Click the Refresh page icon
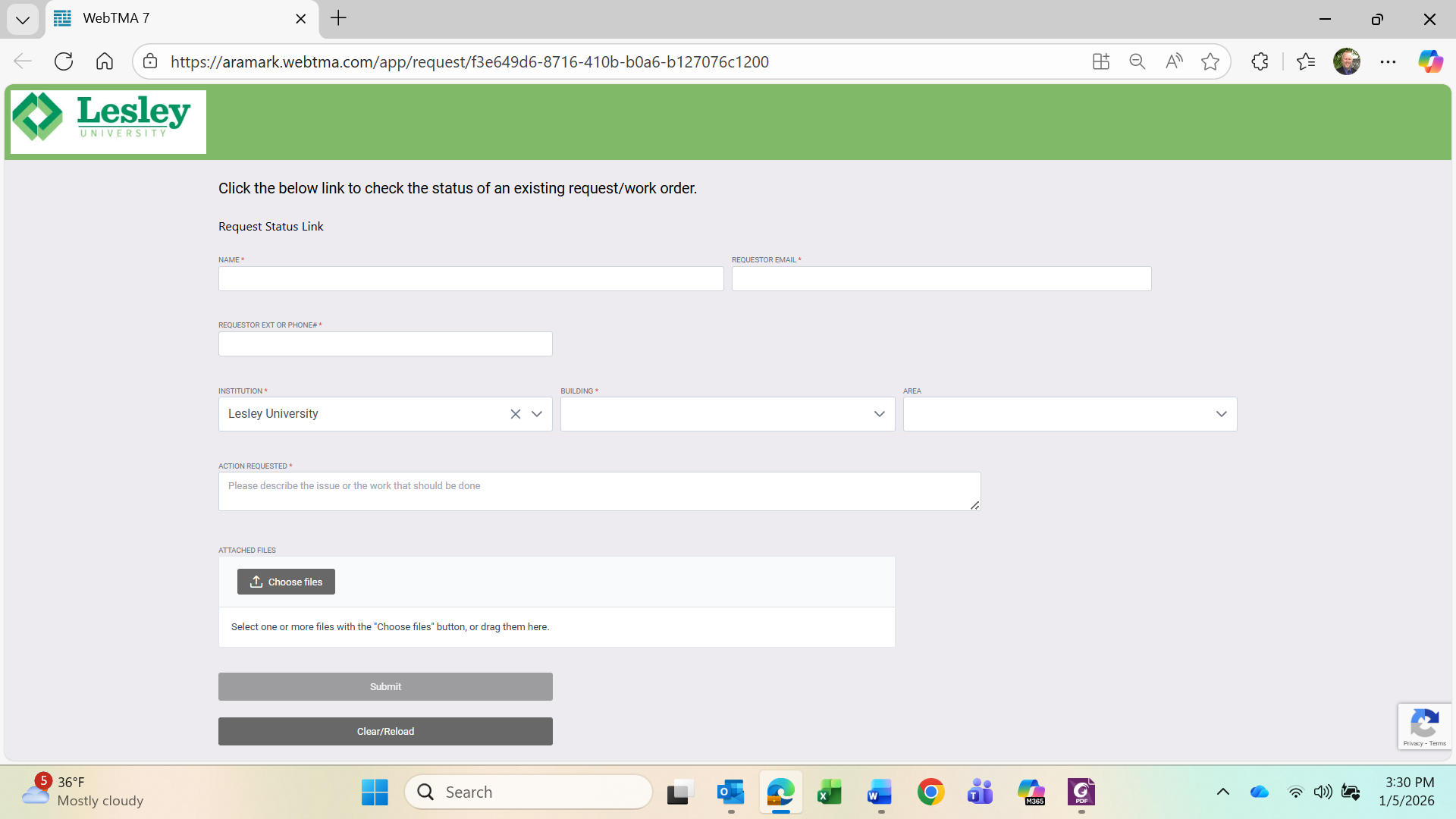This screenshot has width=1456, height=819. (x=64, y=61)
